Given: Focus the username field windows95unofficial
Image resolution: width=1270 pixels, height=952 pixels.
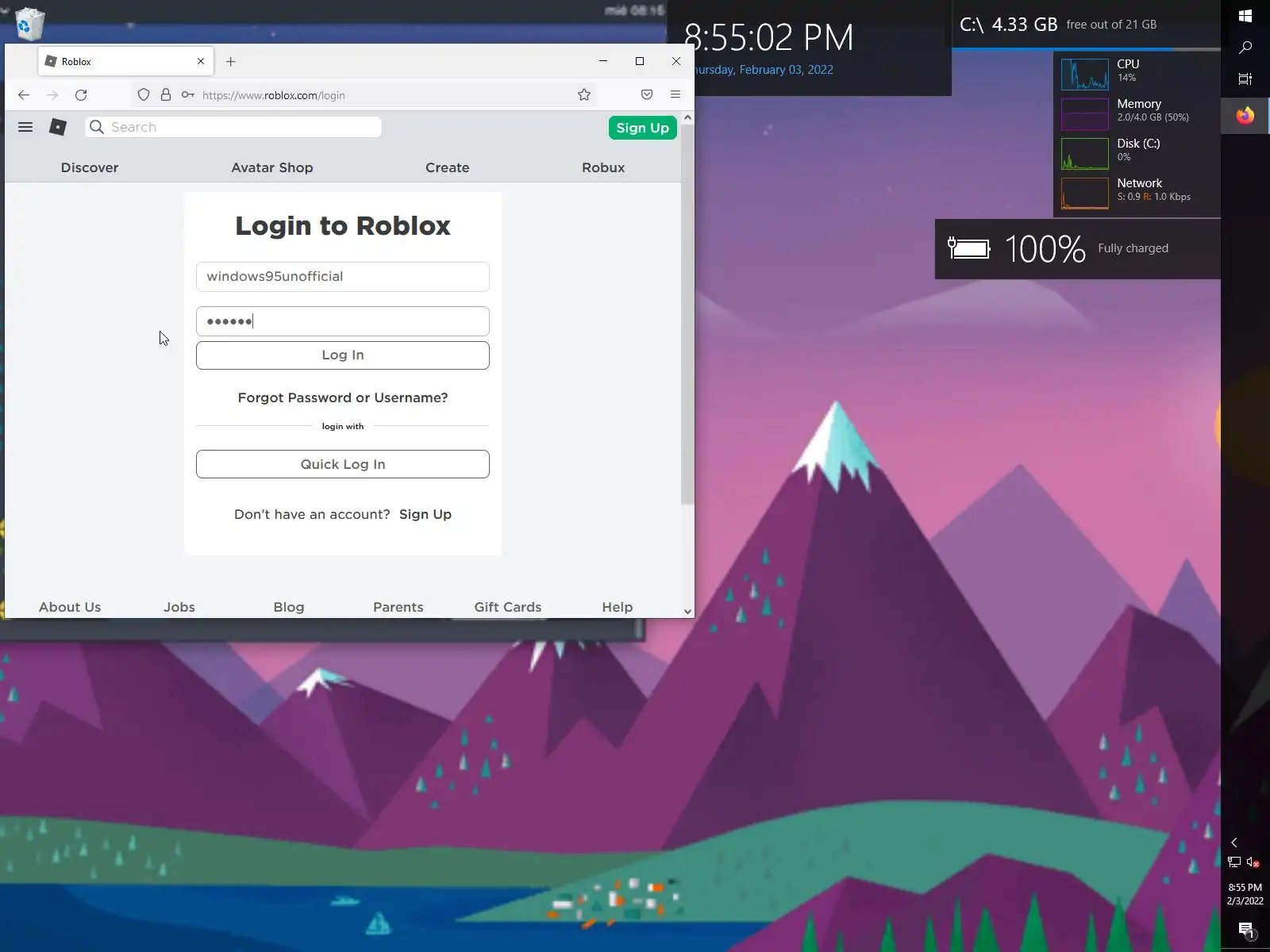Looking at the screenshot, I should [x=343, y=277].
